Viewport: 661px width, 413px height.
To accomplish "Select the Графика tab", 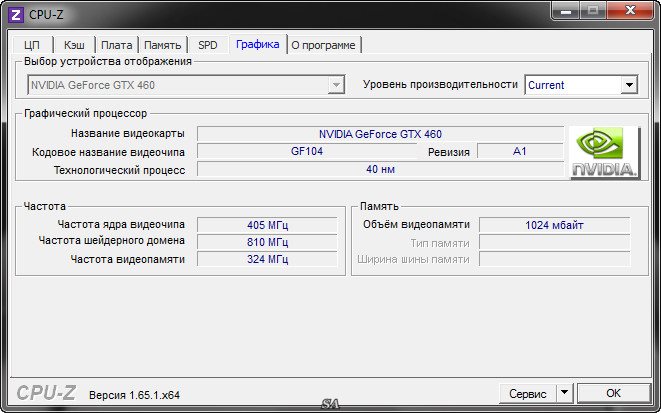I will [258, 44].
